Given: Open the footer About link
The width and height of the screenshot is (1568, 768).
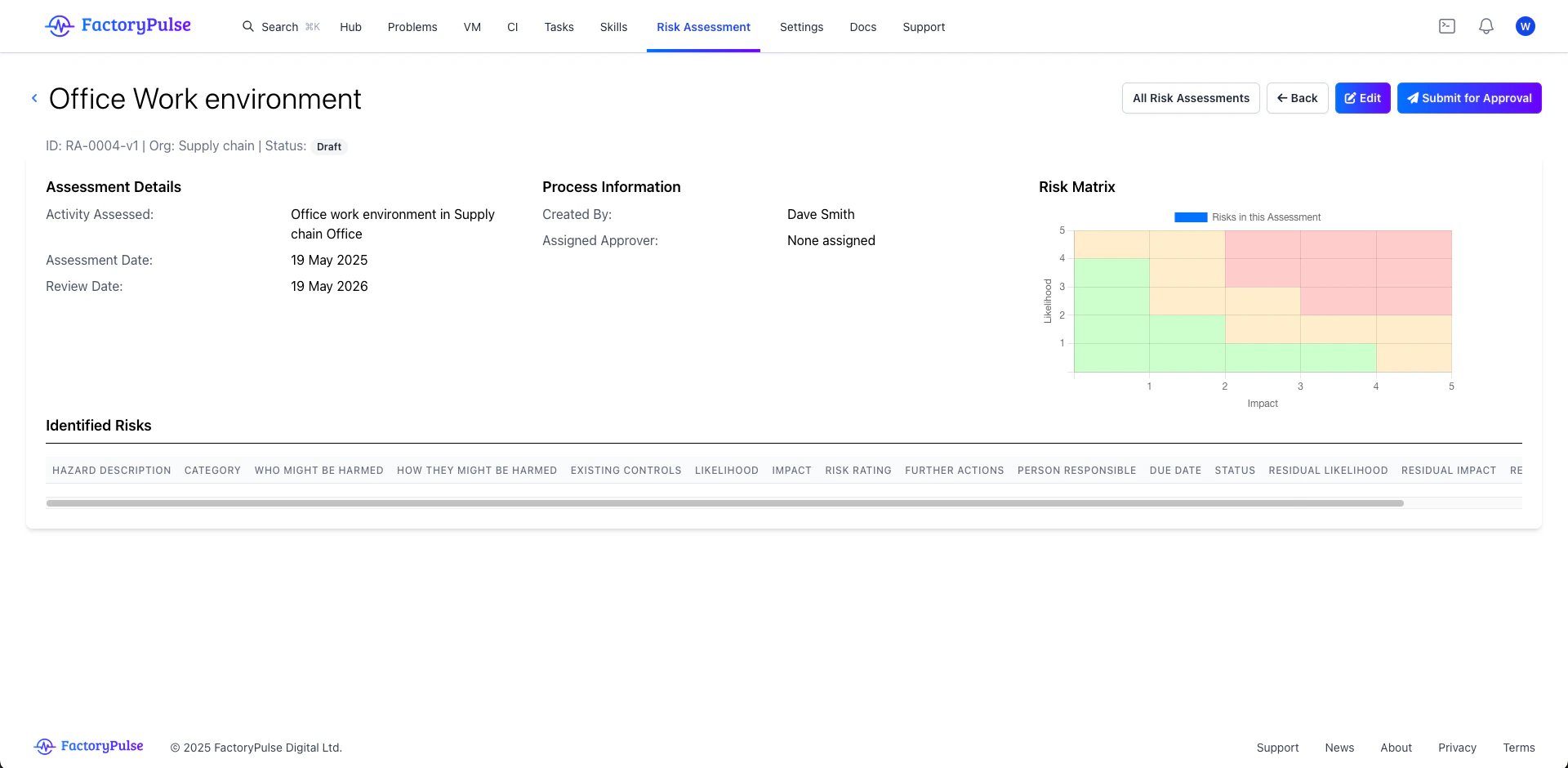Looking at the screenshot, I should tap(1396, 748).
